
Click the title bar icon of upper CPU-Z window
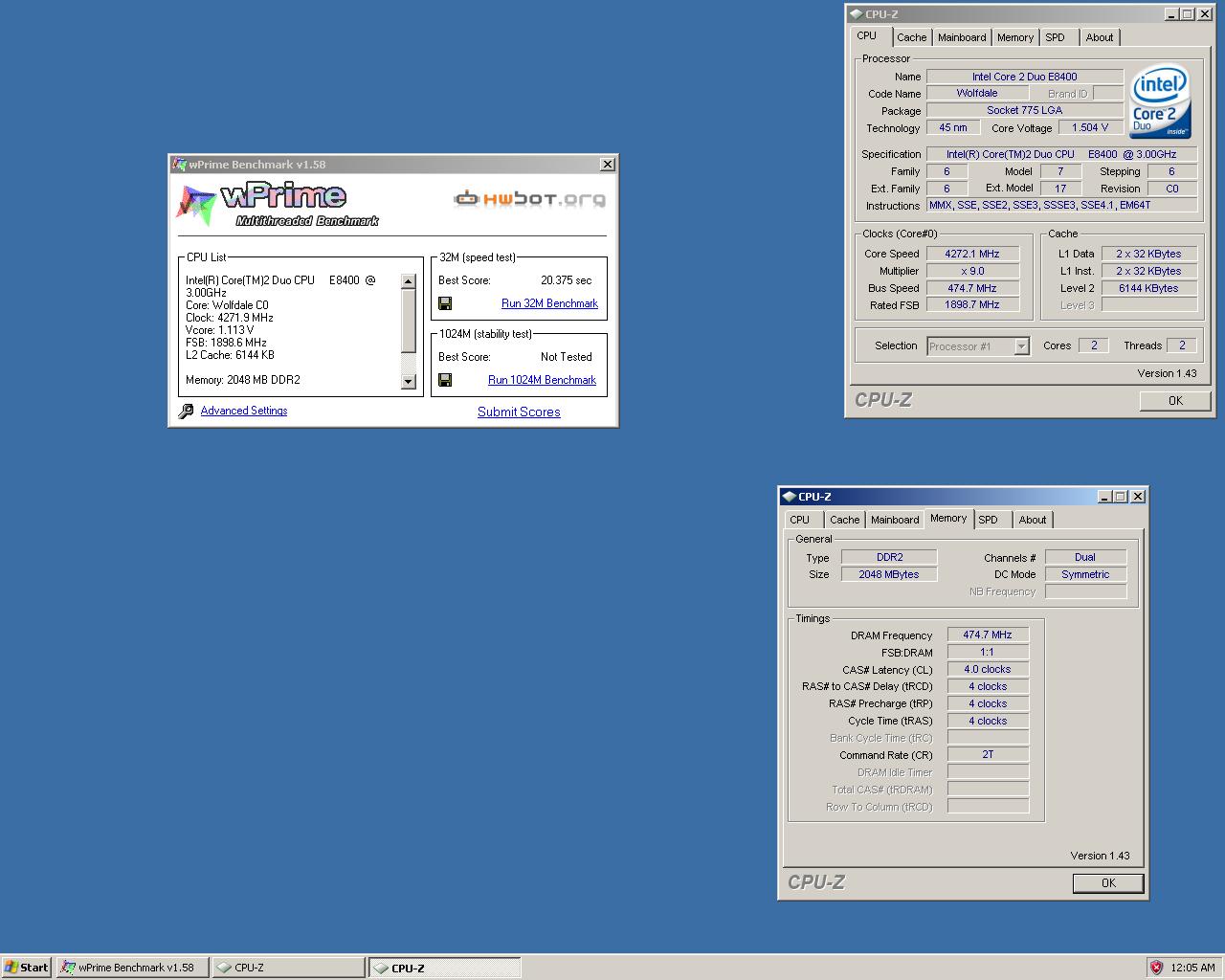click(855, 13)
